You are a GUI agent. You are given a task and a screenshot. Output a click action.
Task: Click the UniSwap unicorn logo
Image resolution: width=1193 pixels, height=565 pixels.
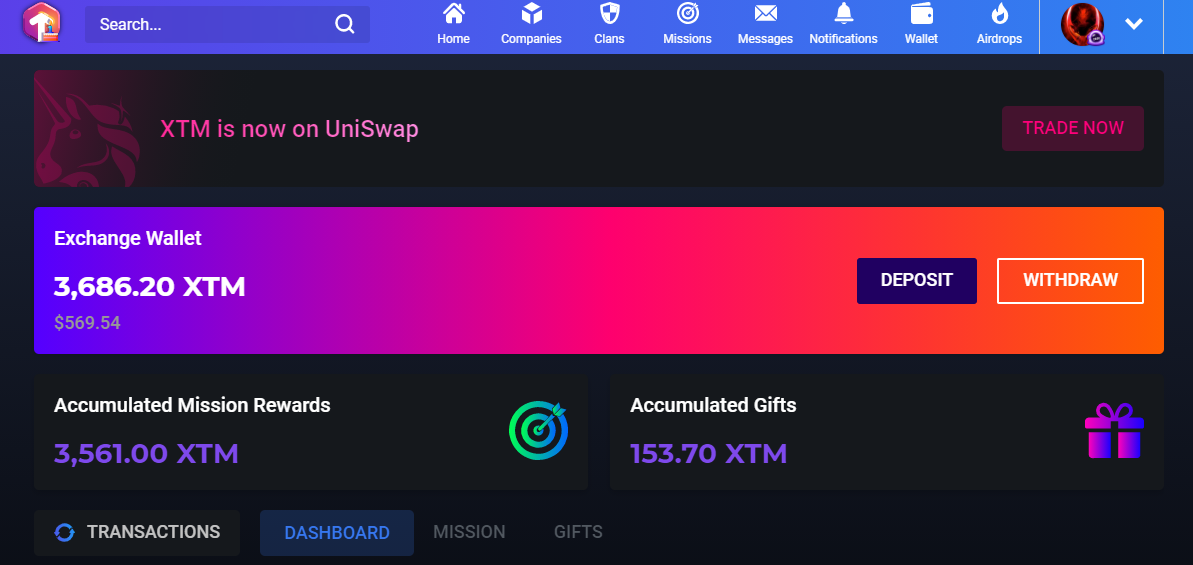[87, 129]
